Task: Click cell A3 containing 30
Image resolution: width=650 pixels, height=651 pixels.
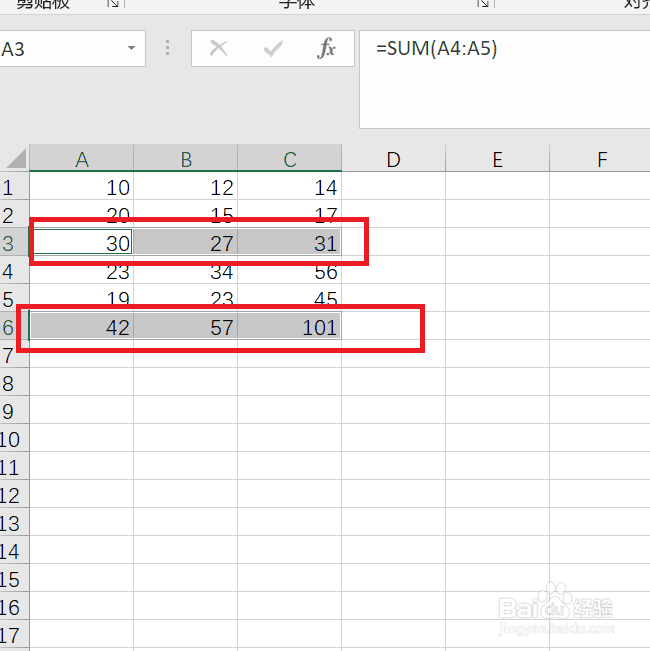Action: pos(82,242)
